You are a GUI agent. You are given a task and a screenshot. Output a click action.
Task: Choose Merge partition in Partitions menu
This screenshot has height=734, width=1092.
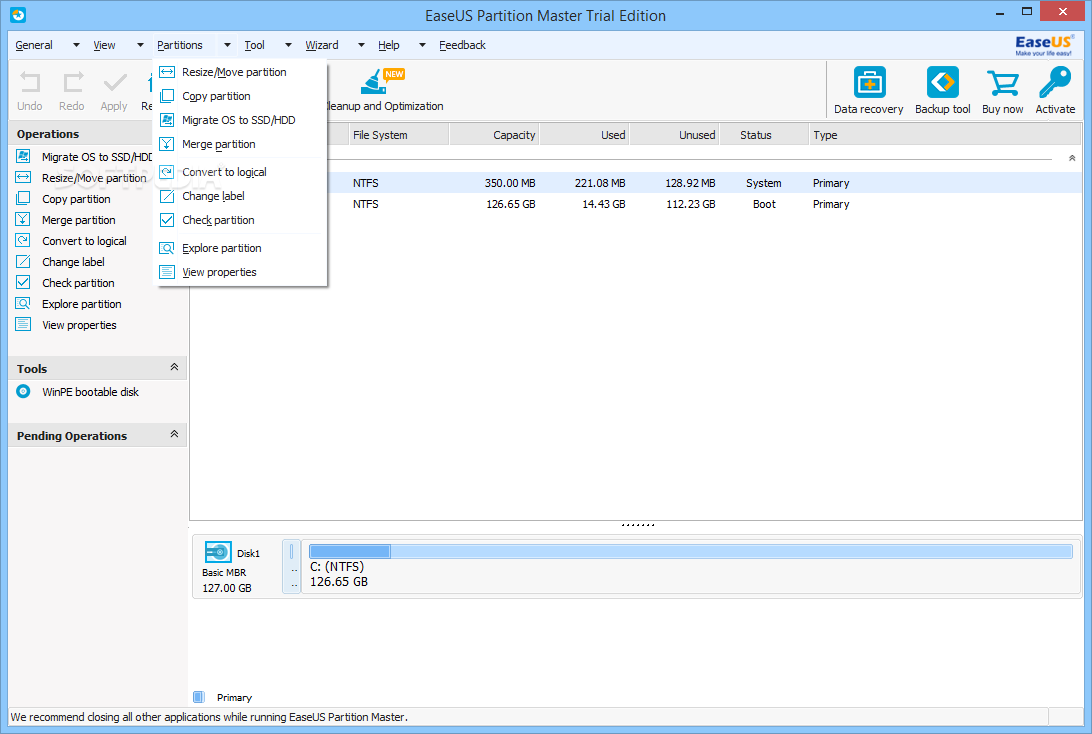tap(240, 144)
